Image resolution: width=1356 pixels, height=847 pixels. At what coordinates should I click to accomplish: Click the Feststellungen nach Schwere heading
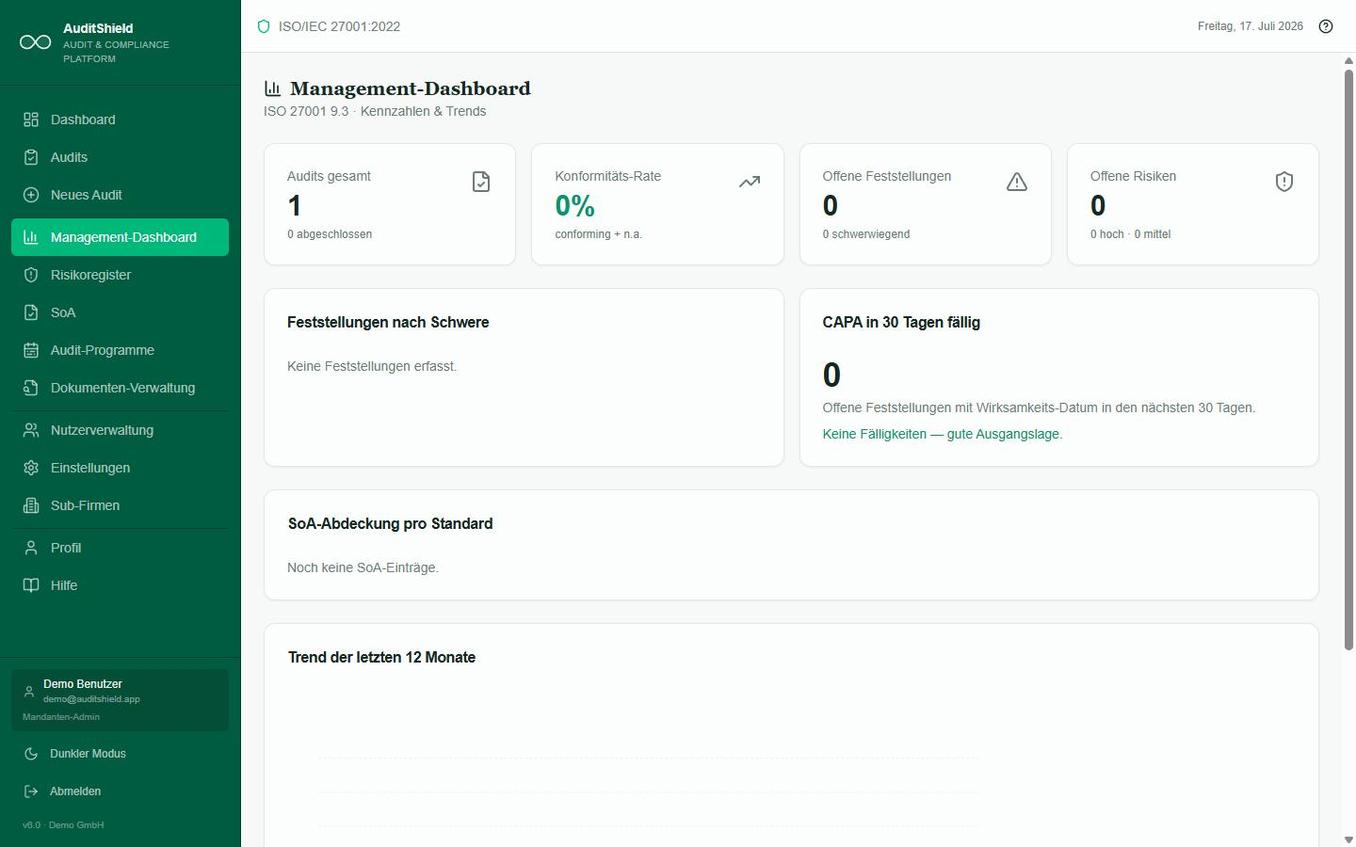pos(388,322)
